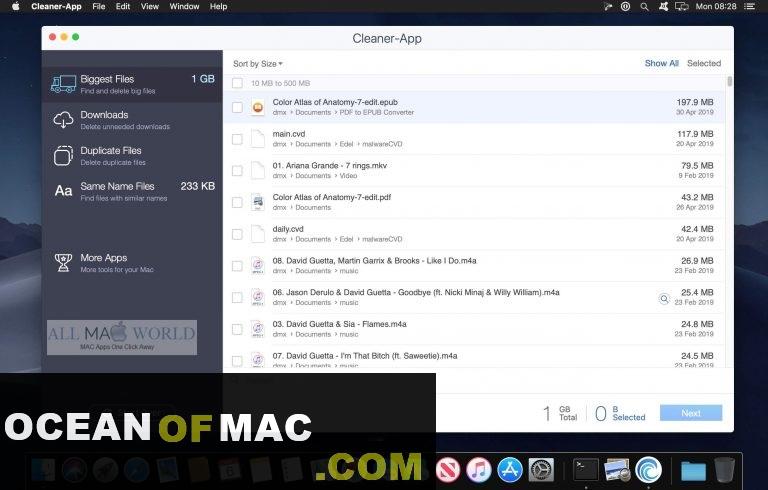Image resolution: width=768 pixels, height=490 pixels.
Task: Switch to Selected filter
Action: pyautogui.click(x=704, y=63)
